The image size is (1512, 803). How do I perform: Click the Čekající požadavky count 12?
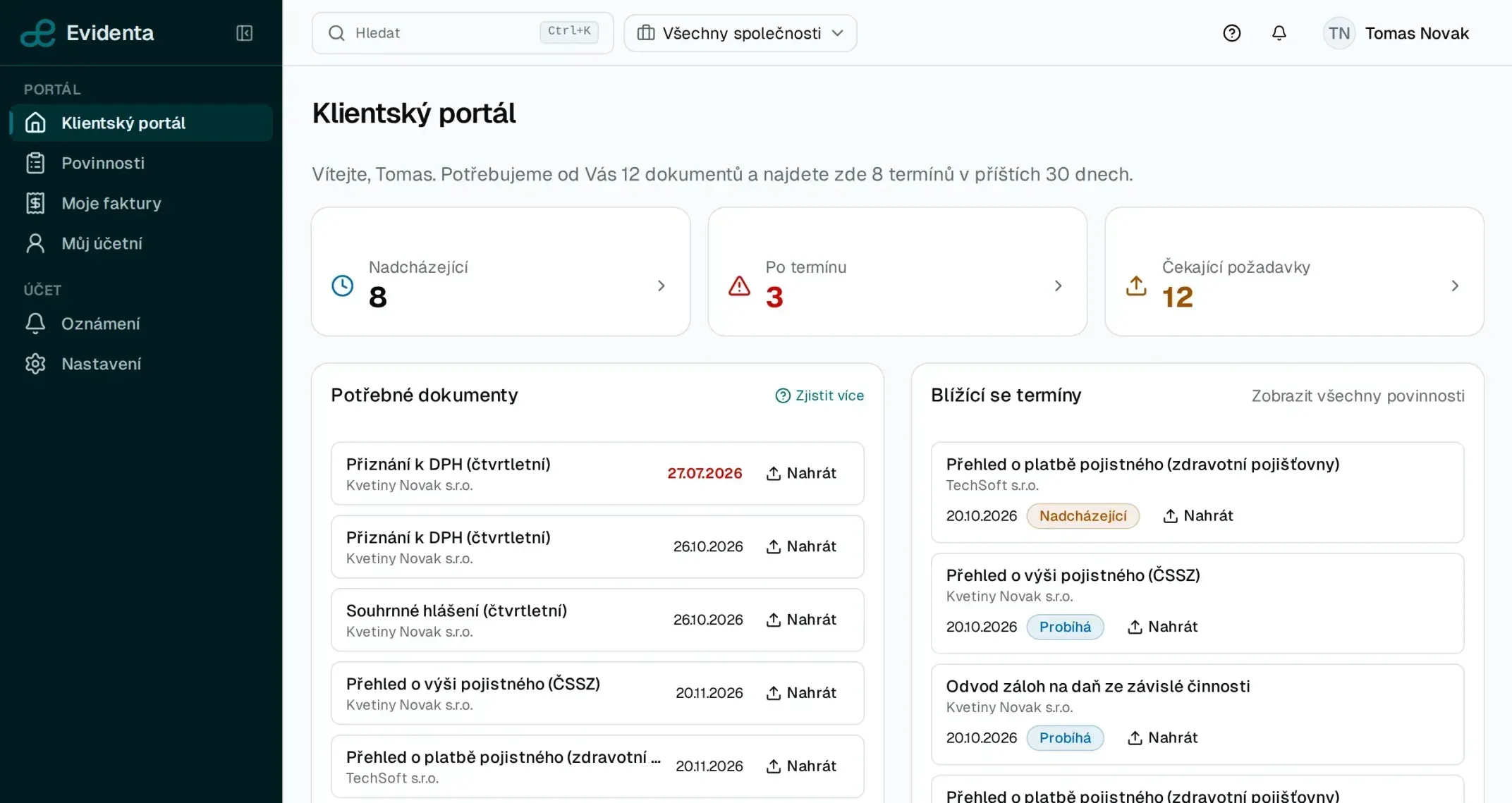pos(1177,298)
